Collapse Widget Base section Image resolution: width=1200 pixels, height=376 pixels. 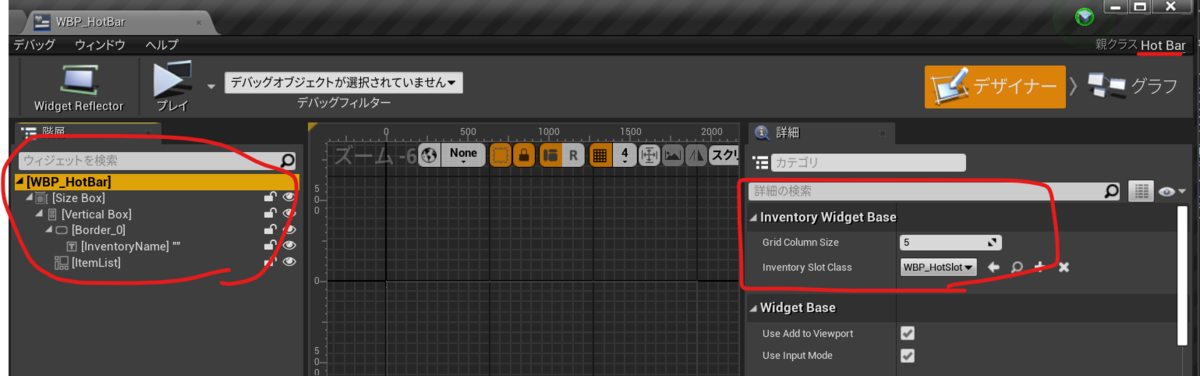pos(754,307)
